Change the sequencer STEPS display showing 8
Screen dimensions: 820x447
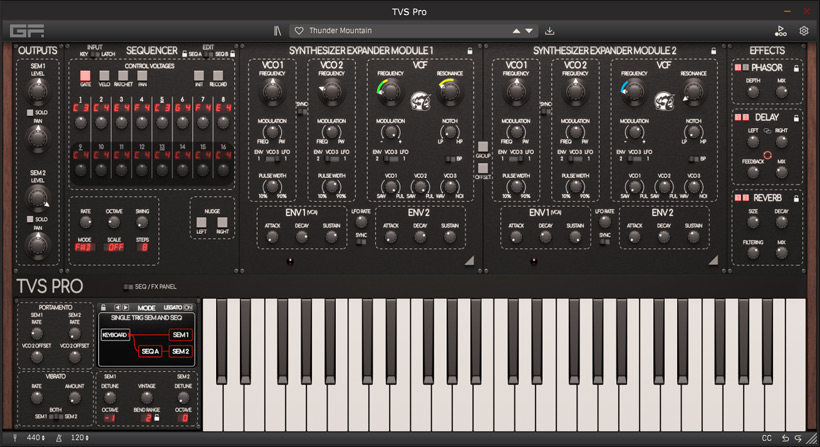[x=143, y=247]
